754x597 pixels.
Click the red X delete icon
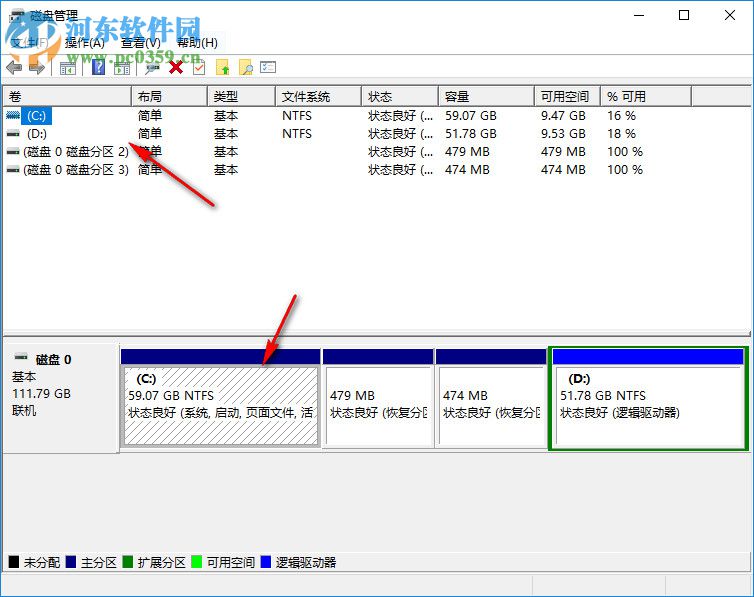point(176,68)
